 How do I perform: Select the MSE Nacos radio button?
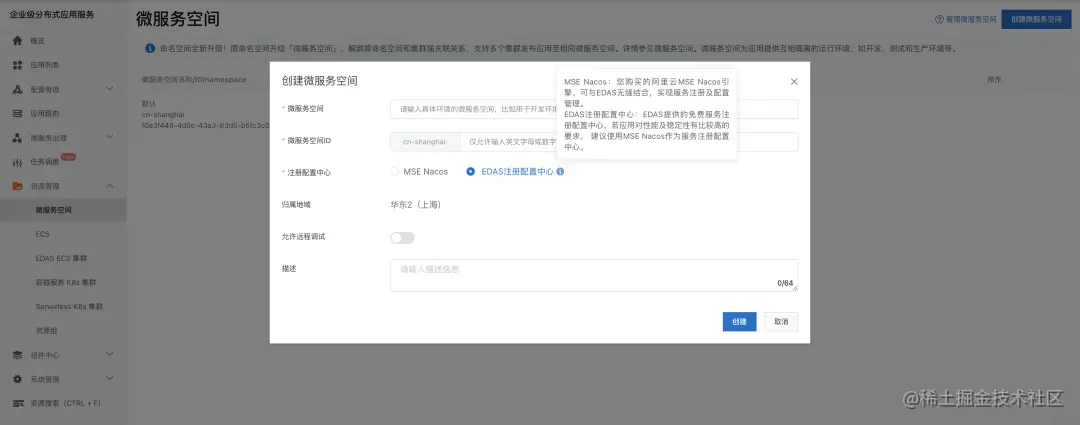[x=395, y=172]
